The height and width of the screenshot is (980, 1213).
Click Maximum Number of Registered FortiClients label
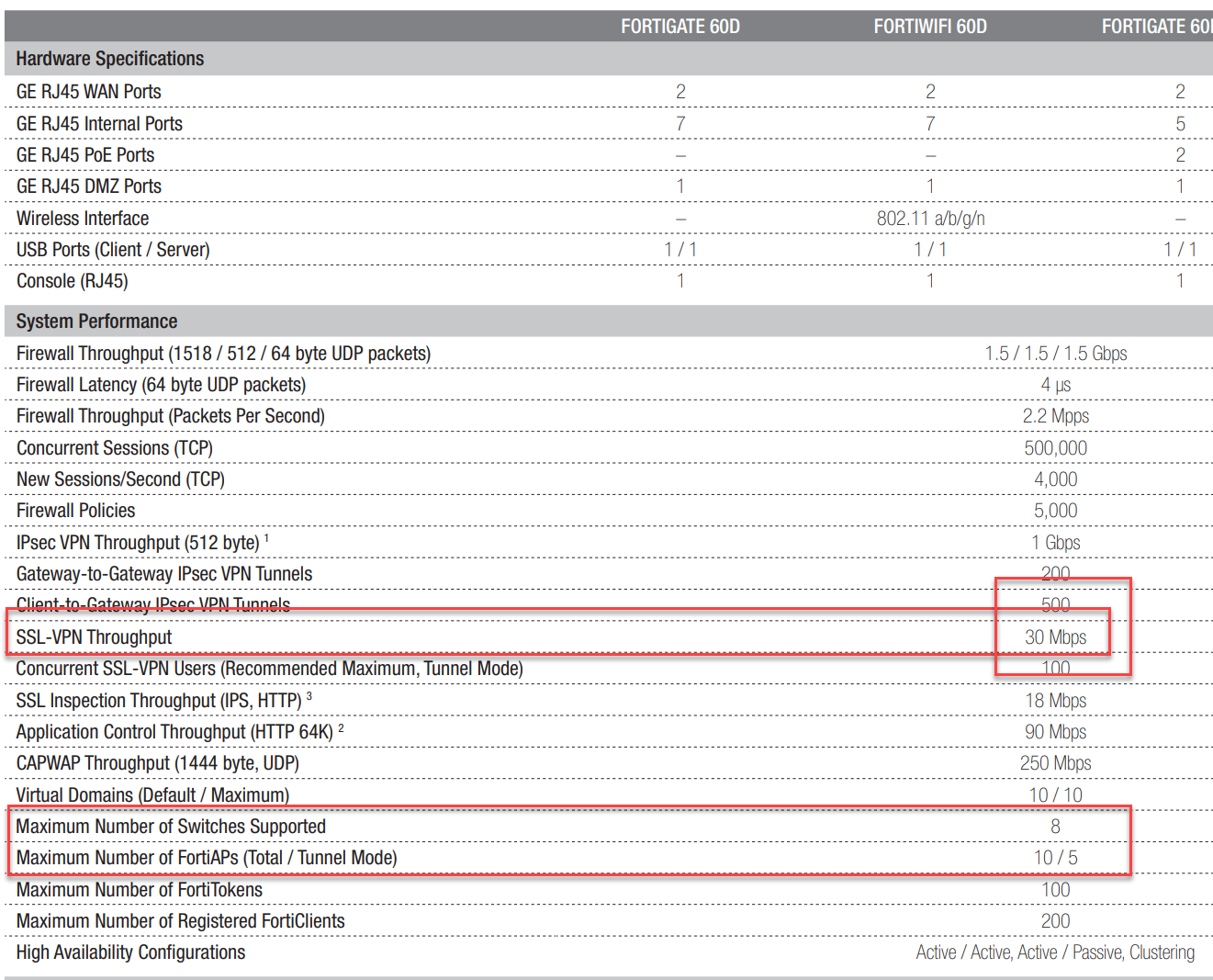[181, 921]
